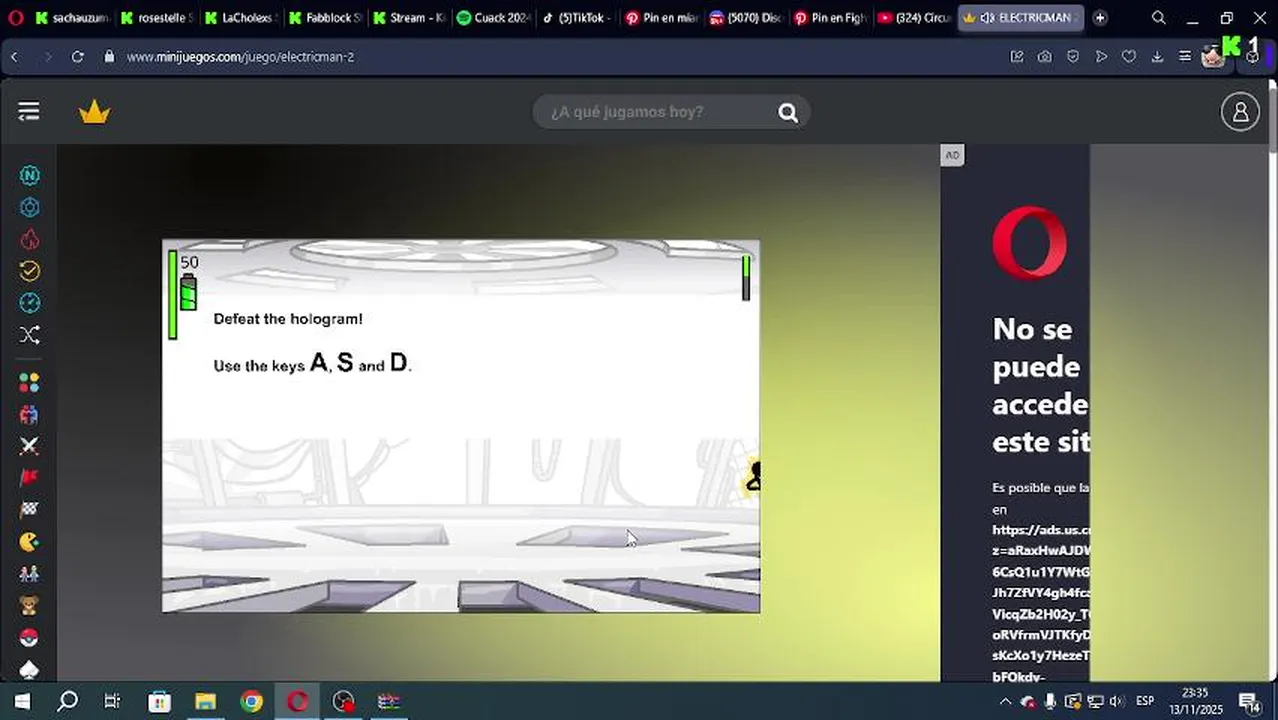The height and width of the screenshot is (720, 1278).
Task: Open Microsoft Store from the taskbar
Action: [x=159, y=701]
